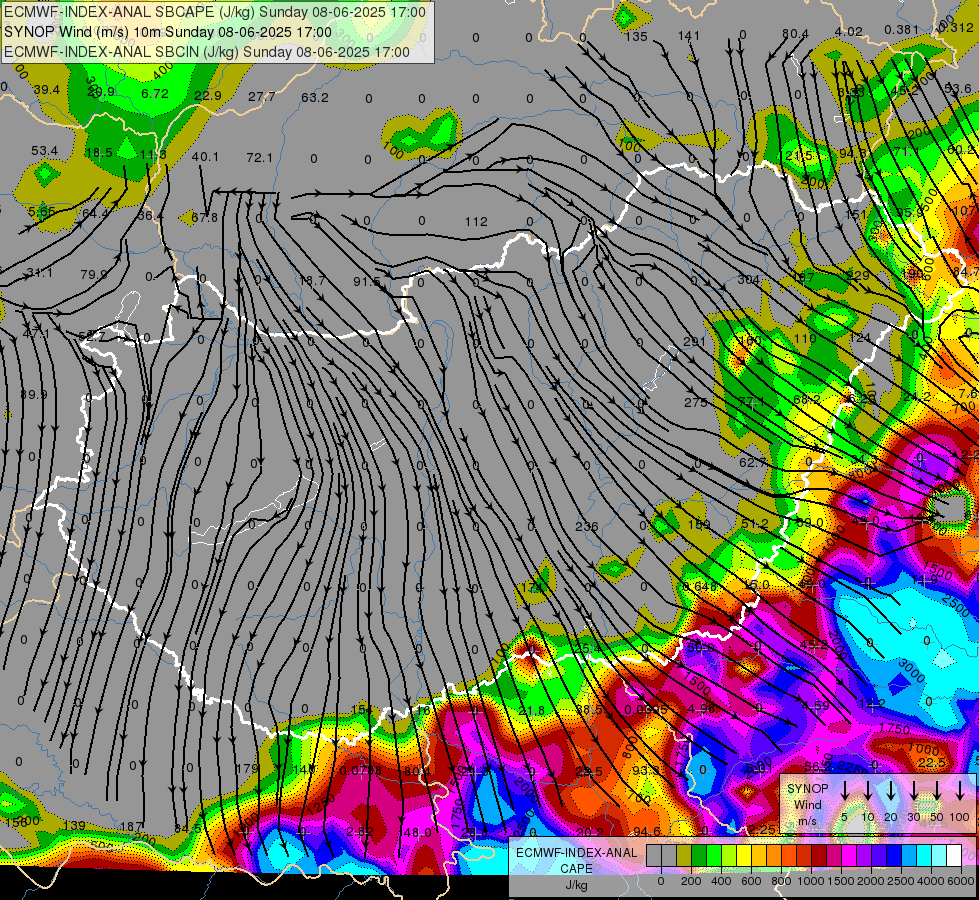Click the map value '236'

tap(586, 527)
